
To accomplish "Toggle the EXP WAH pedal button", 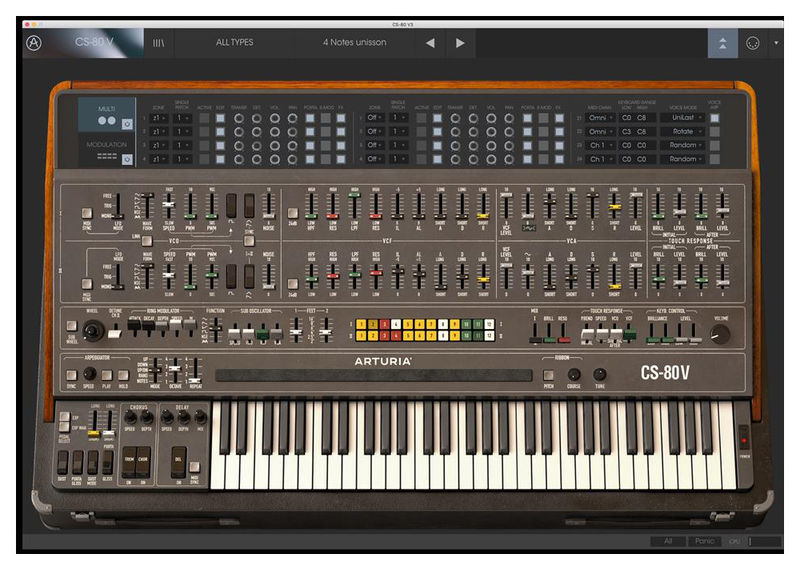I will 64,428.
